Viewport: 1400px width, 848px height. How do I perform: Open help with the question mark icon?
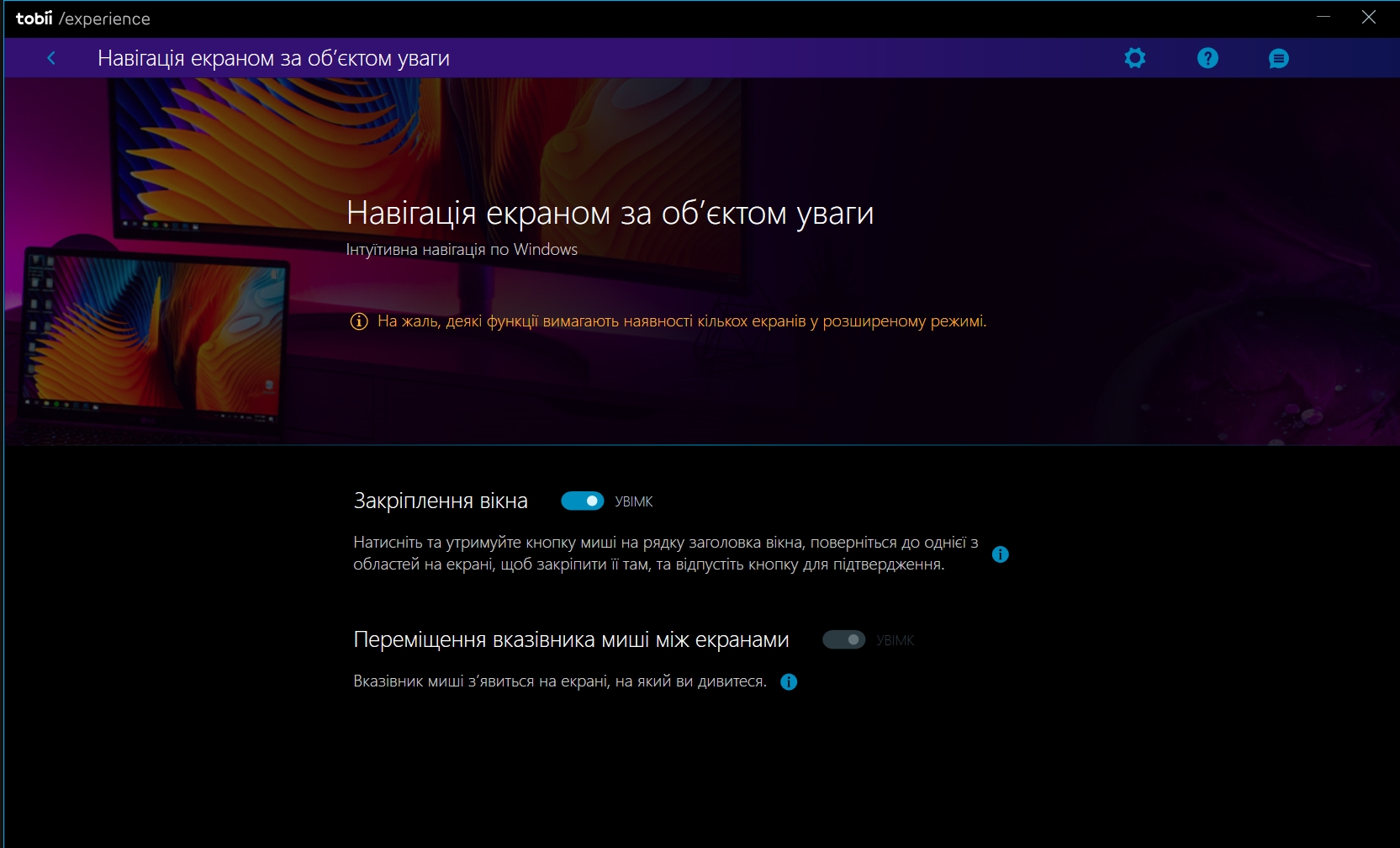pyautogui.click(x=1207, y=58)
